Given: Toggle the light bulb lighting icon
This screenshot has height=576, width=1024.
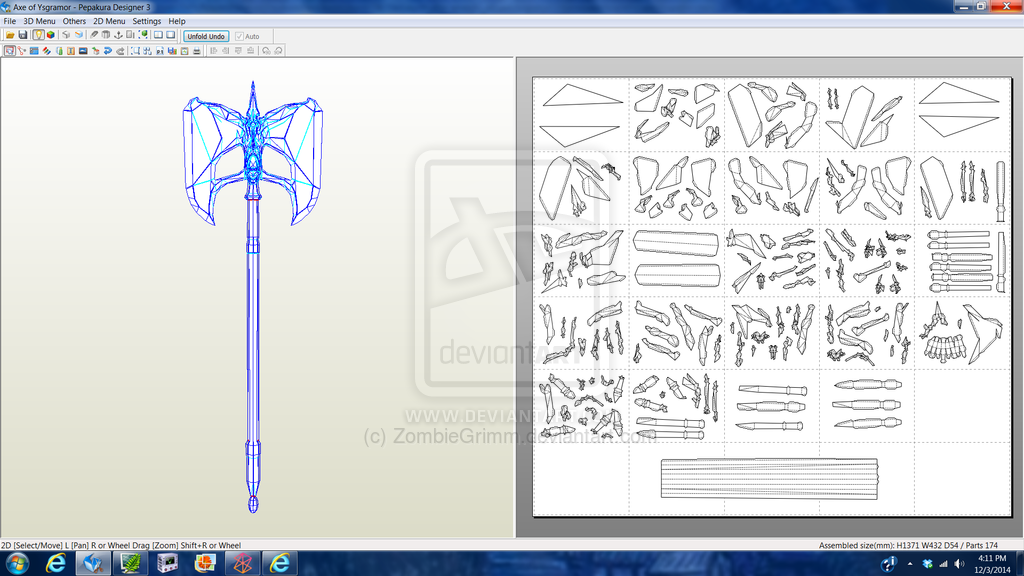Looking at the screenshot, I should pos(39,35).
